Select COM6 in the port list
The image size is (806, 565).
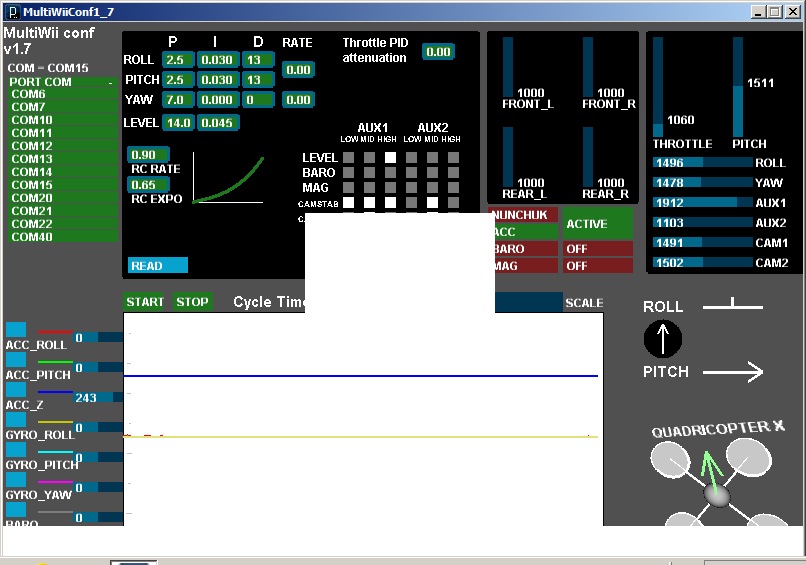tap(64, 94)
